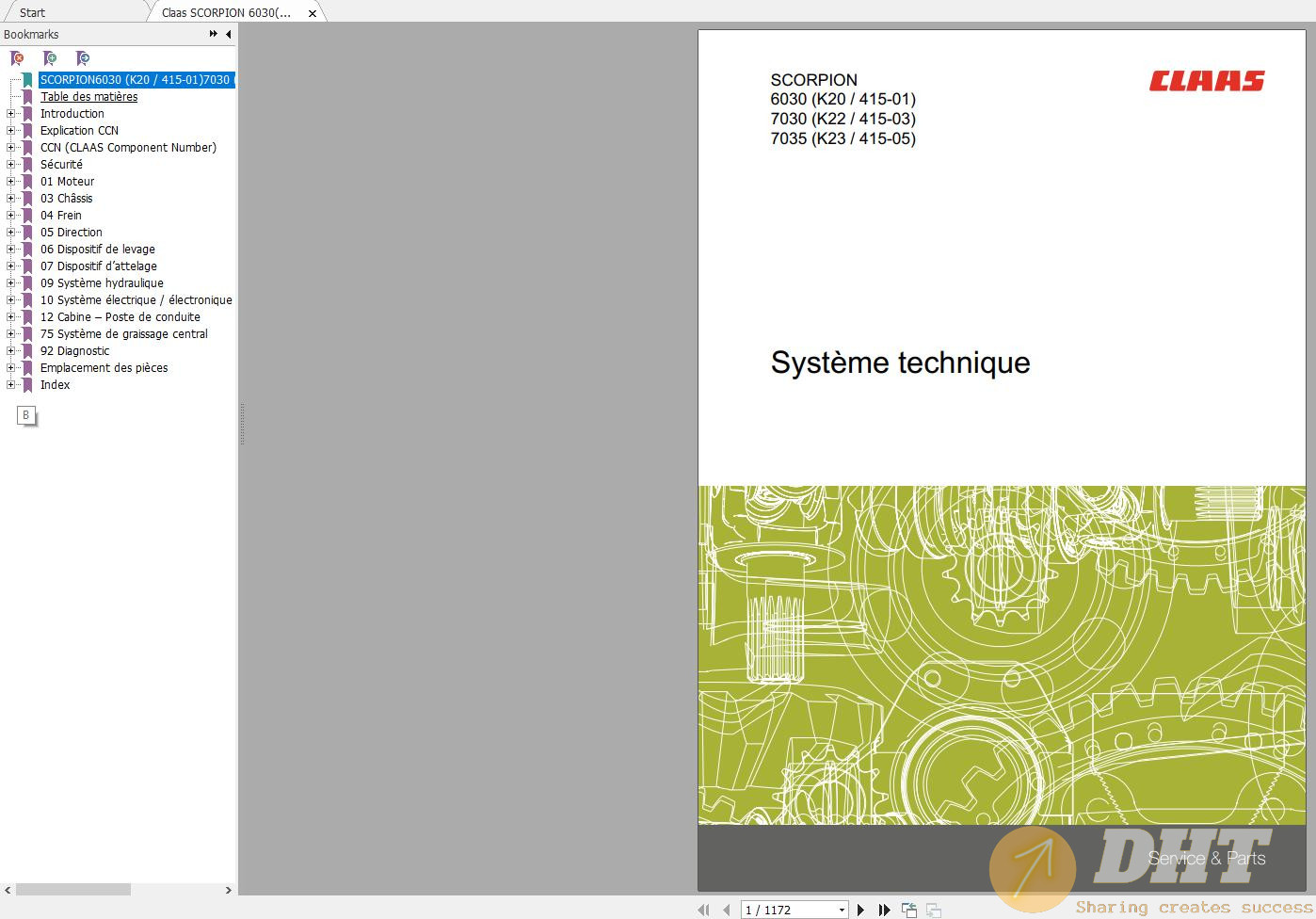
Task: Click the bookmarks scrollbar right arrow
Action: 228,890
